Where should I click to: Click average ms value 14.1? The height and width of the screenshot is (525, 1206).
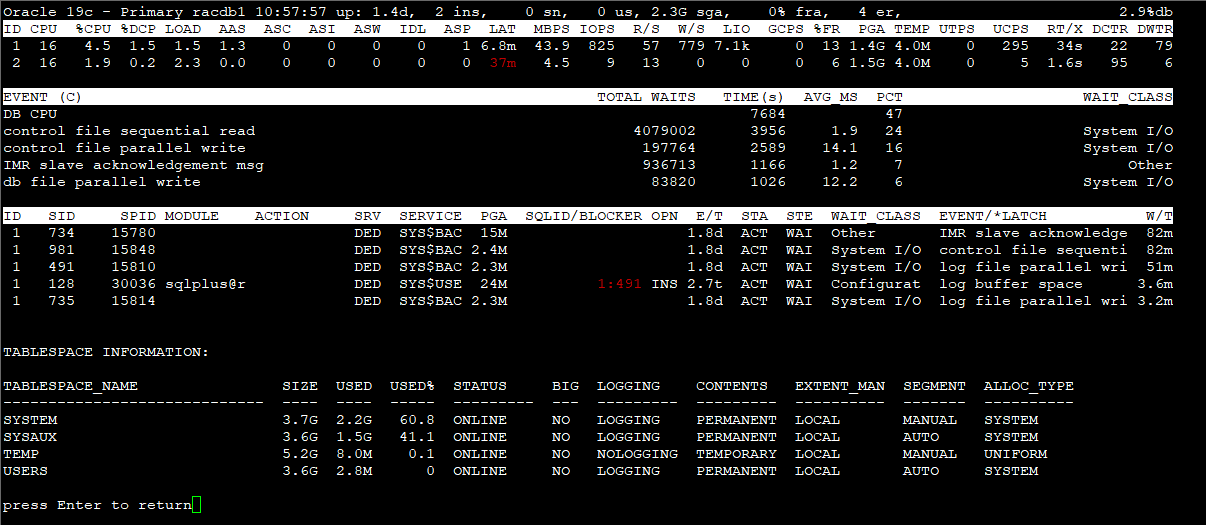(840, 148)
